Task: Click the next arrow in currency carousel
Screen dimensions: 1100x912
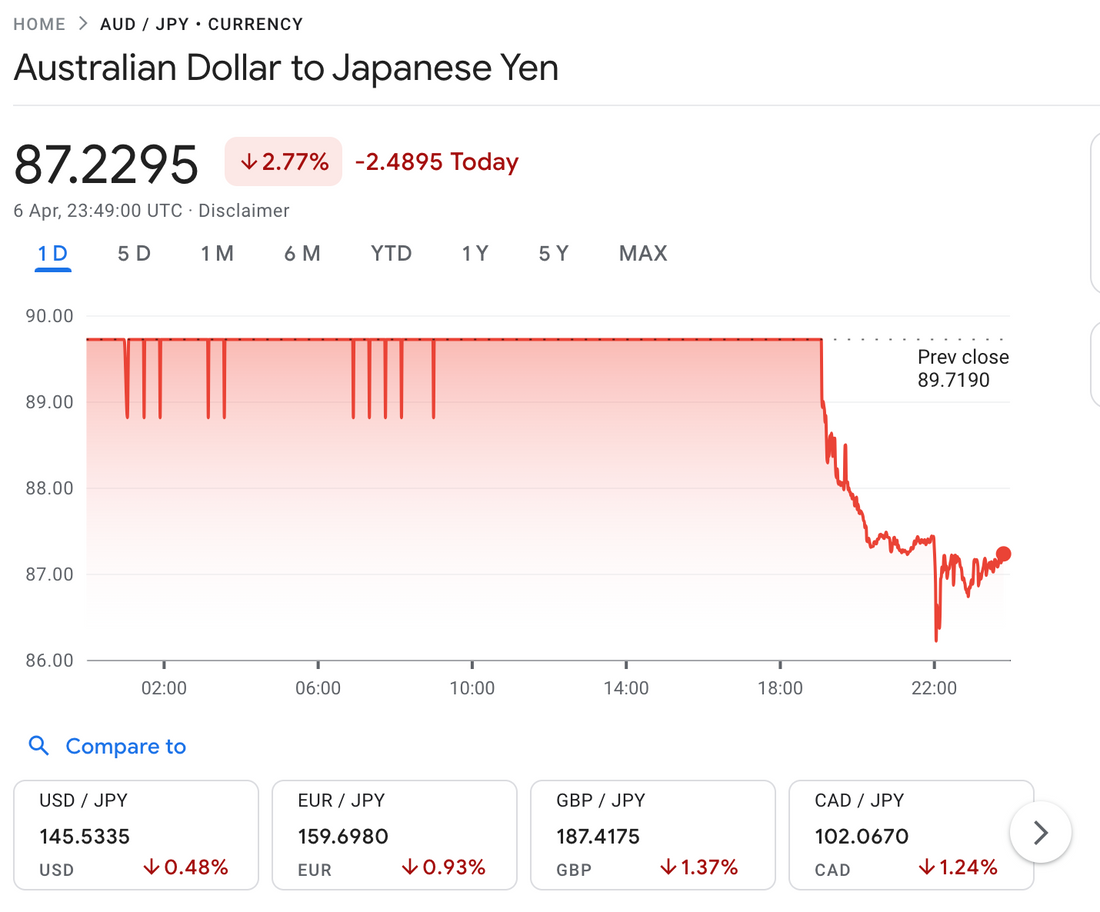Action: [x=1040, y=832]
